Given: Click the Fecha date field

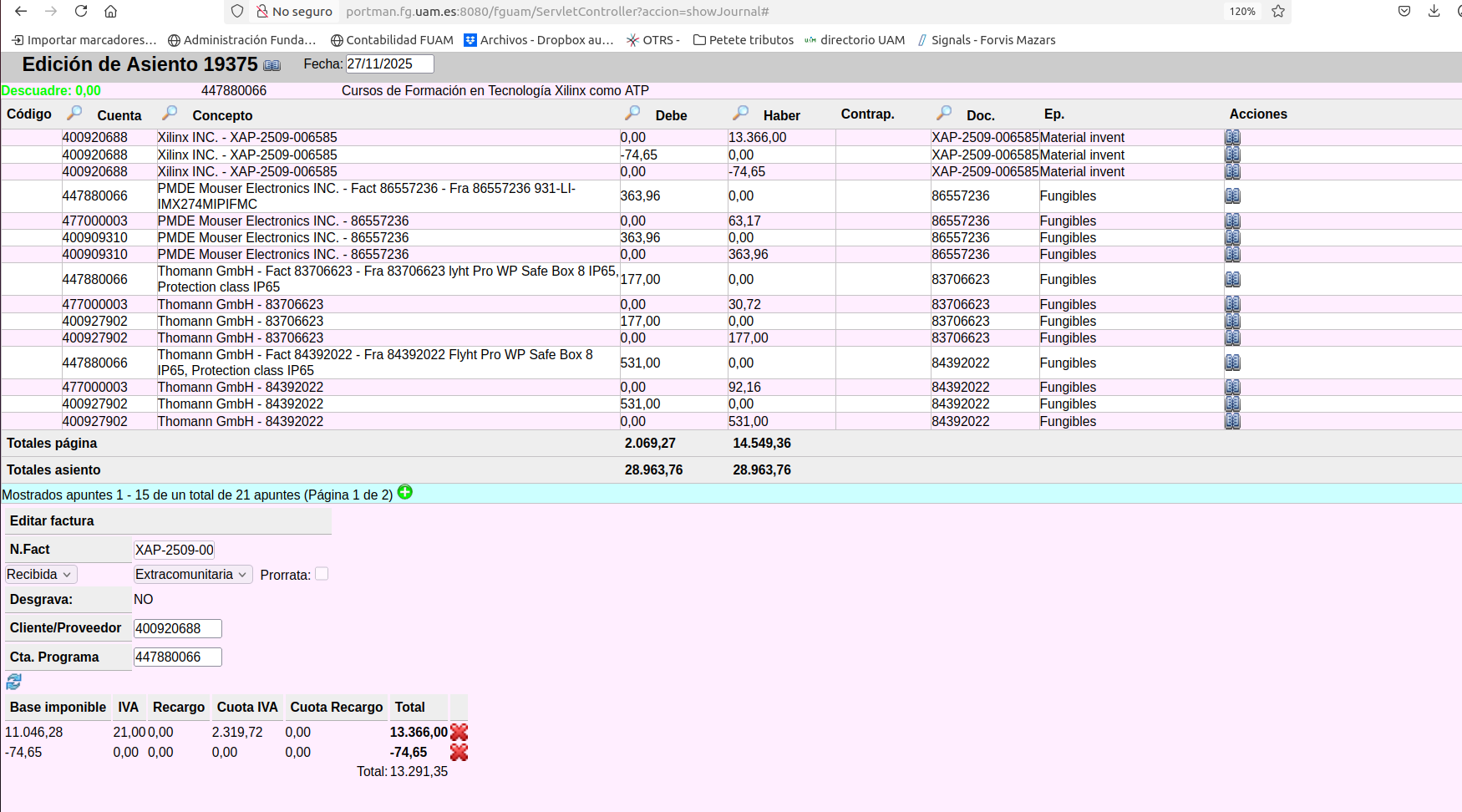Looking at the screenshot, I should (389, 64).
